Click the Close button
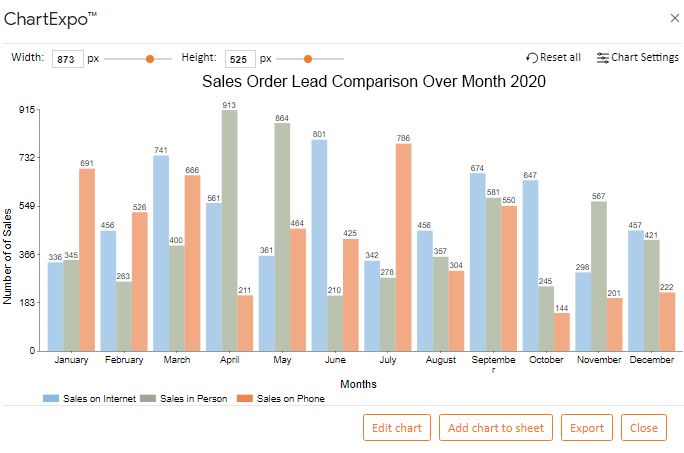Screen dimensions: 684x453 [x=644, y=428]
